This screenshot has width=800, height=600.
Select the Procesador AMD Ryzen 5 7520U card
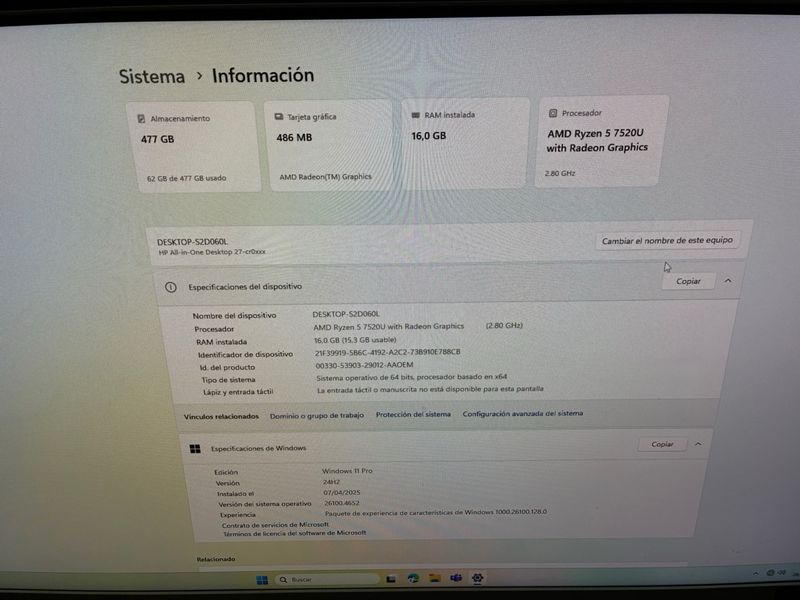pyautogui.click(x=602, y=141)
